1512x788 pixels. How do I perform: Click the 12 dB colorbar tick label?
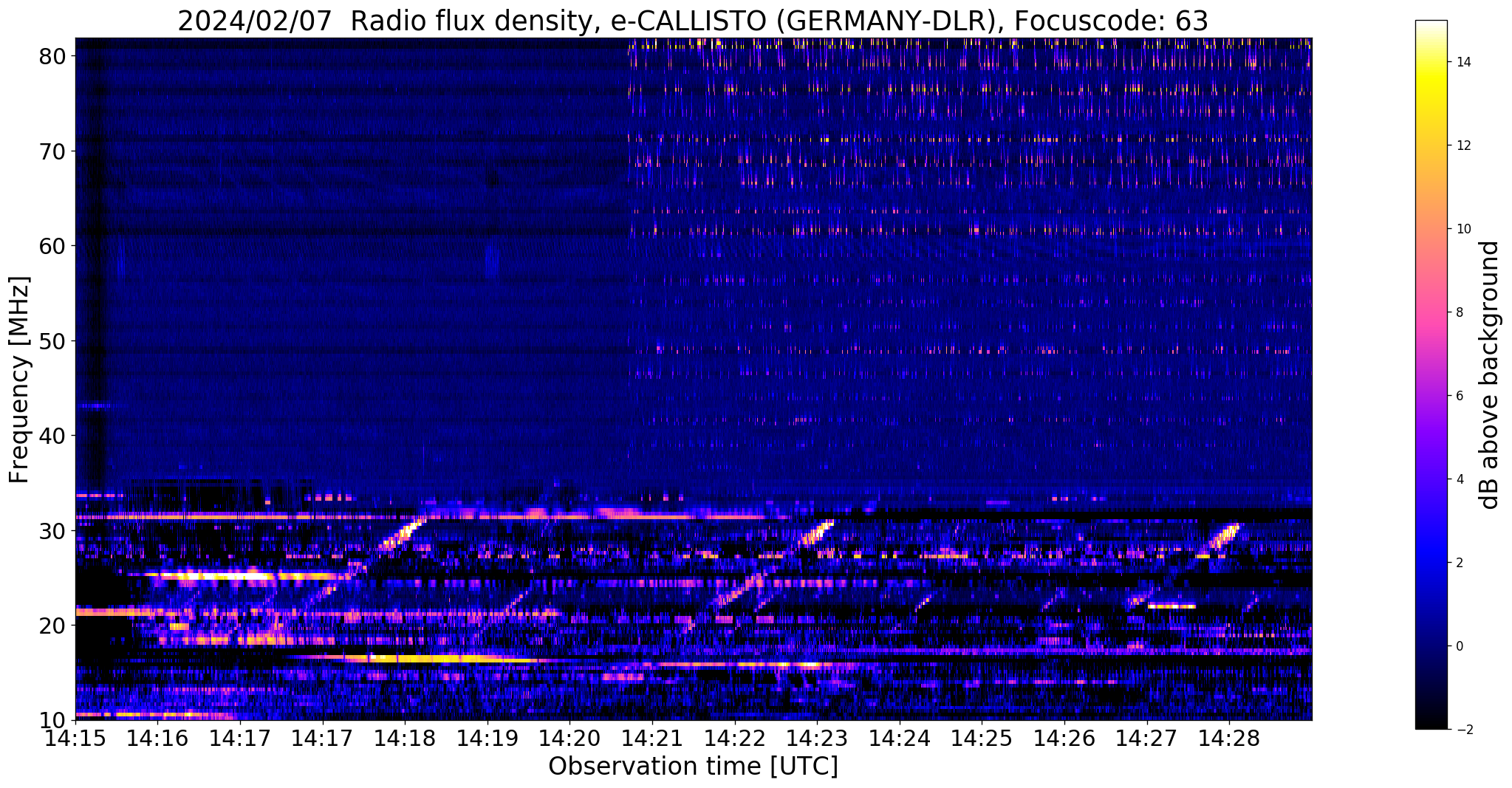1463,145
